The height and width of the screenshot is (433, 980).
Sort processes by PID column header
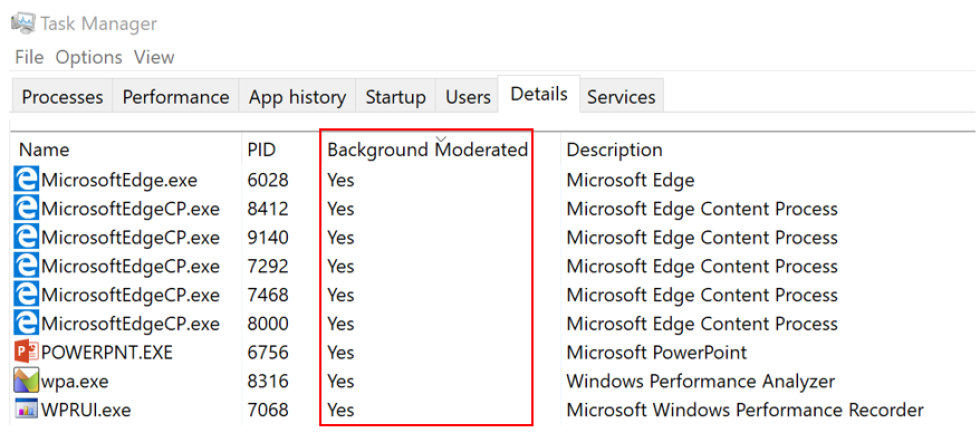[261, 150]
